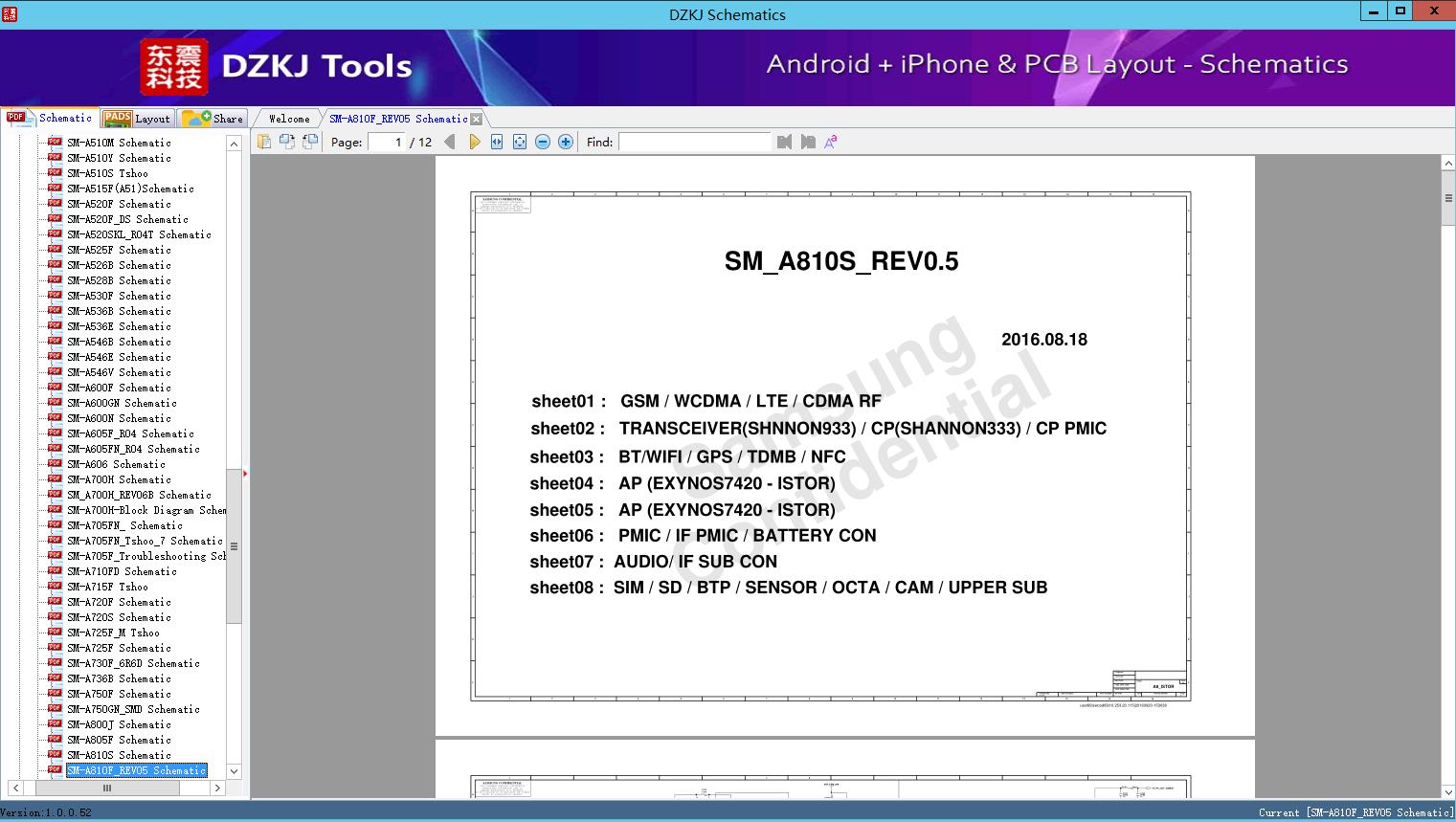
Task: Click the find next icon
Action: coord(808,142)
